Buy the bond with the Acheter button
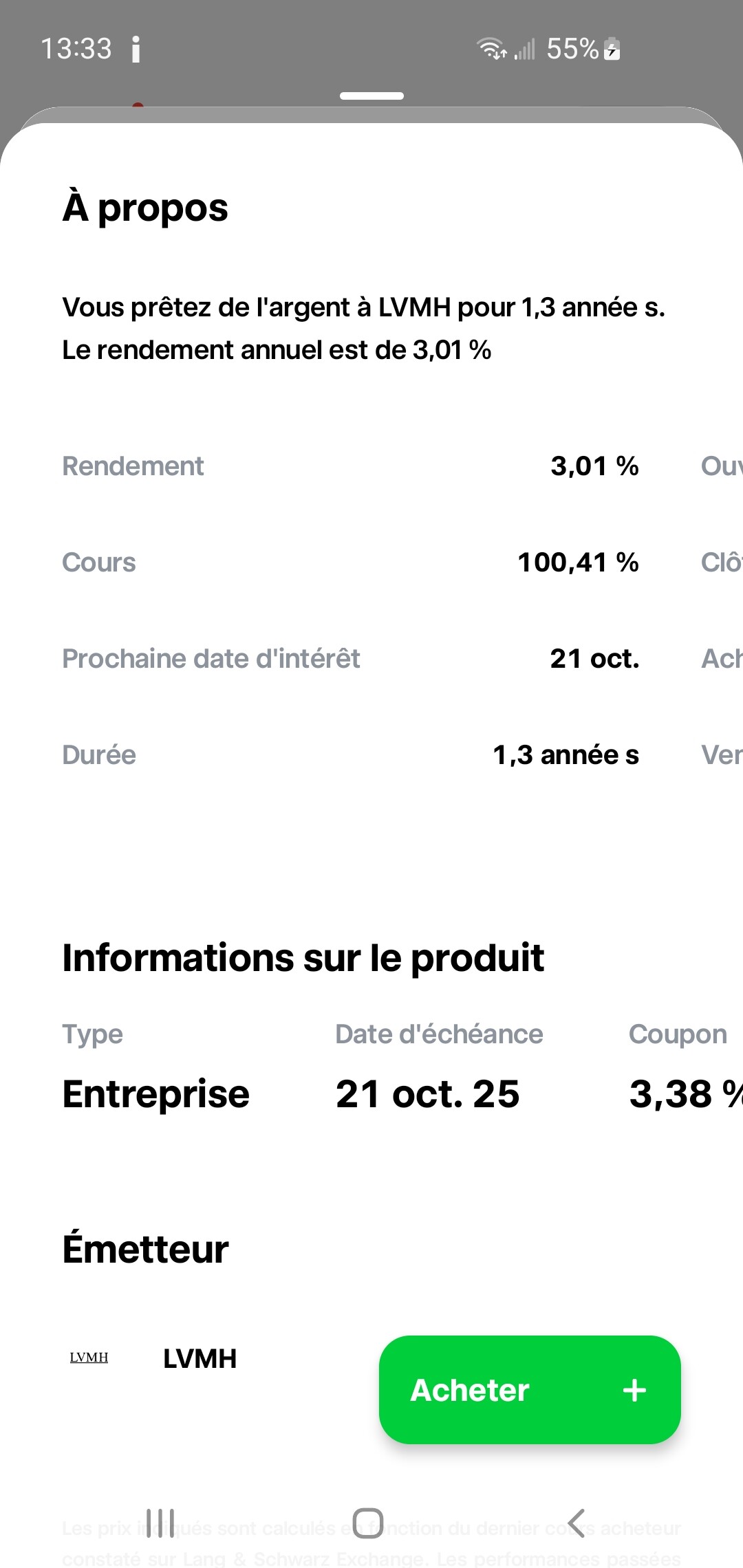The width and height of the screenshot is (743, 1568). (x=530, y=1390)
